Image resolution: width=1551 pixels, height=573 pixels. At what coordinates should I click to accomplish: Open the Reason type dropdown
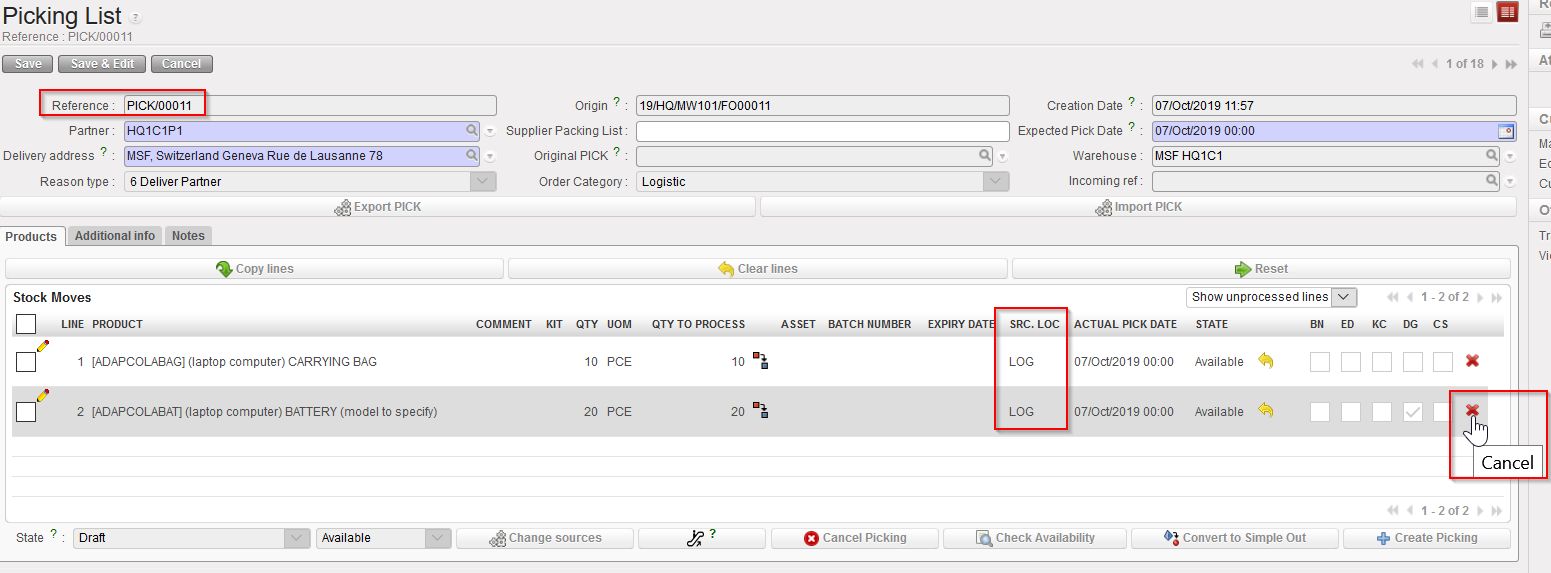[483, 182]
